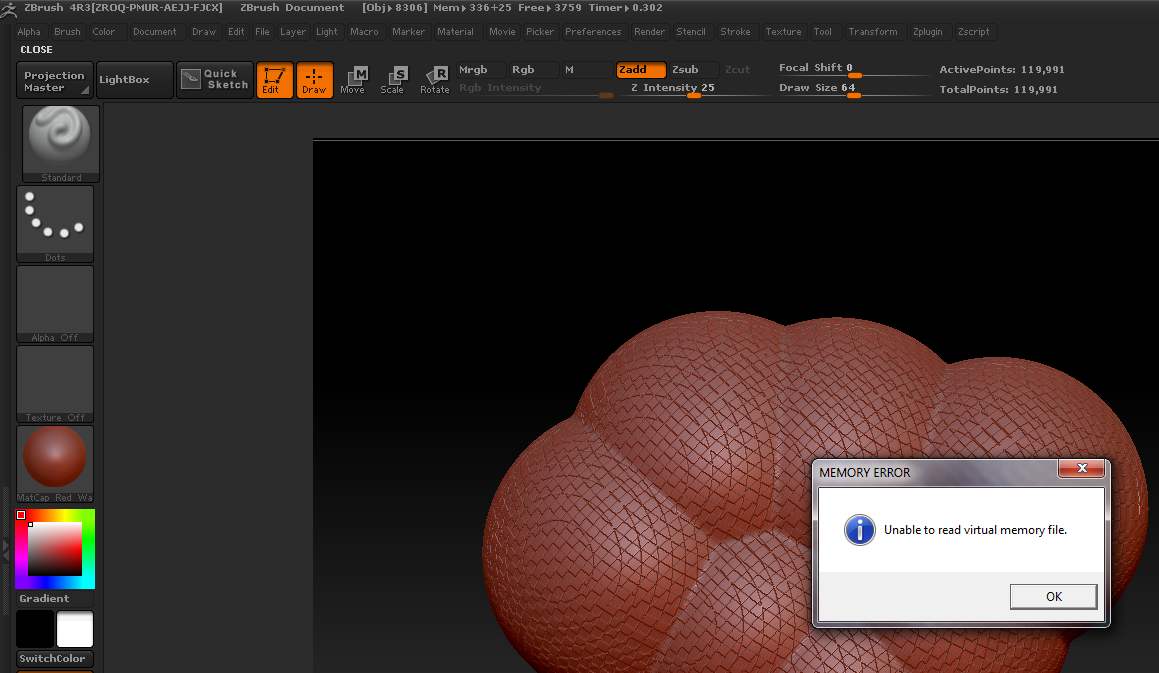Select the black secondary color swatch
This screenshot has height=673, width=1159.
[x=35, y=629]
